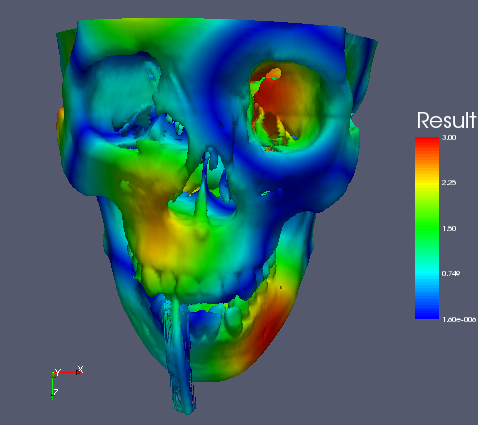Click the 1.50 legend tick label
Viewport: 478px width, 425px height.
(449, 229)
